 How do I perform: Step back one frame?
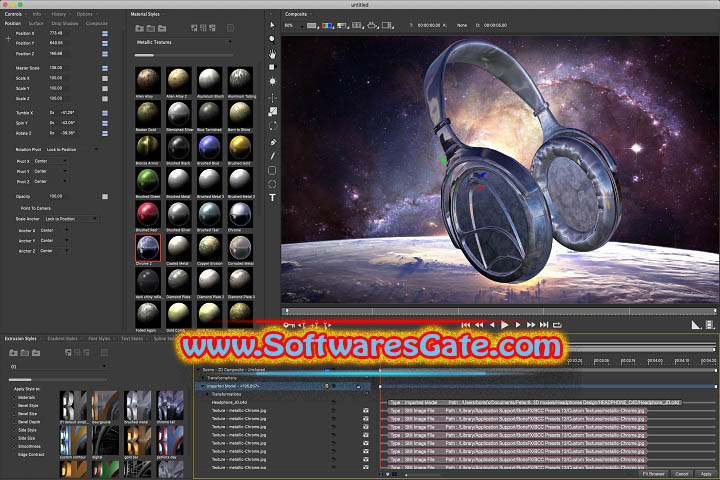[x=492, y=325]
